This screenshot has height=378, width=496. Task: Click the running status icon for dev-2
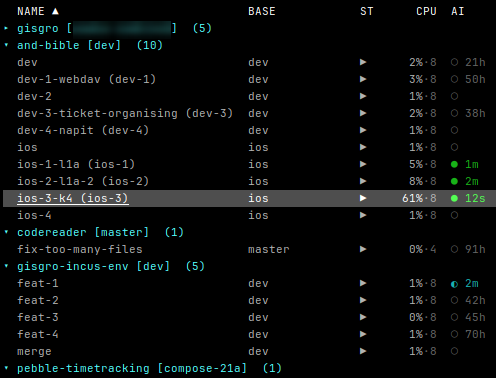(363, 96)
